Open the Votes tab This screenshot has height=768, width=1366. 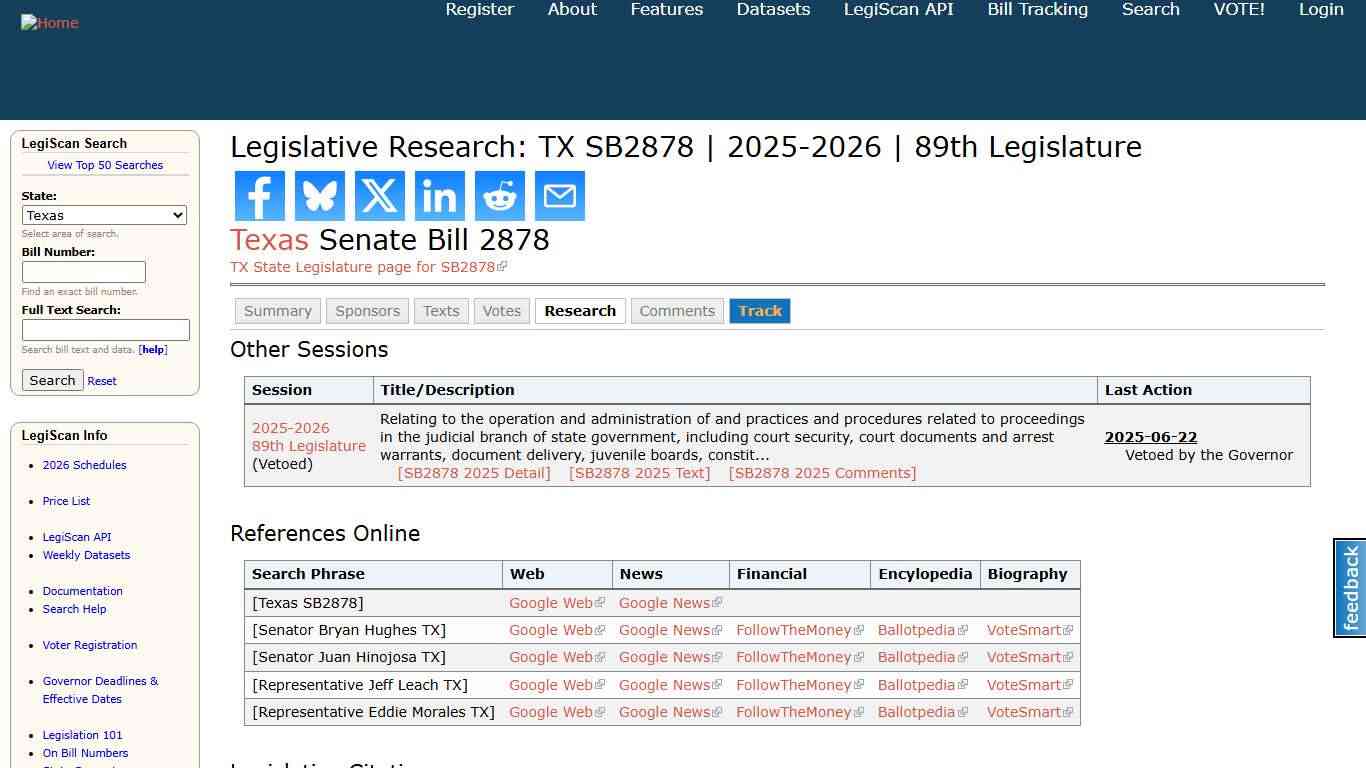tap(501, 311)
